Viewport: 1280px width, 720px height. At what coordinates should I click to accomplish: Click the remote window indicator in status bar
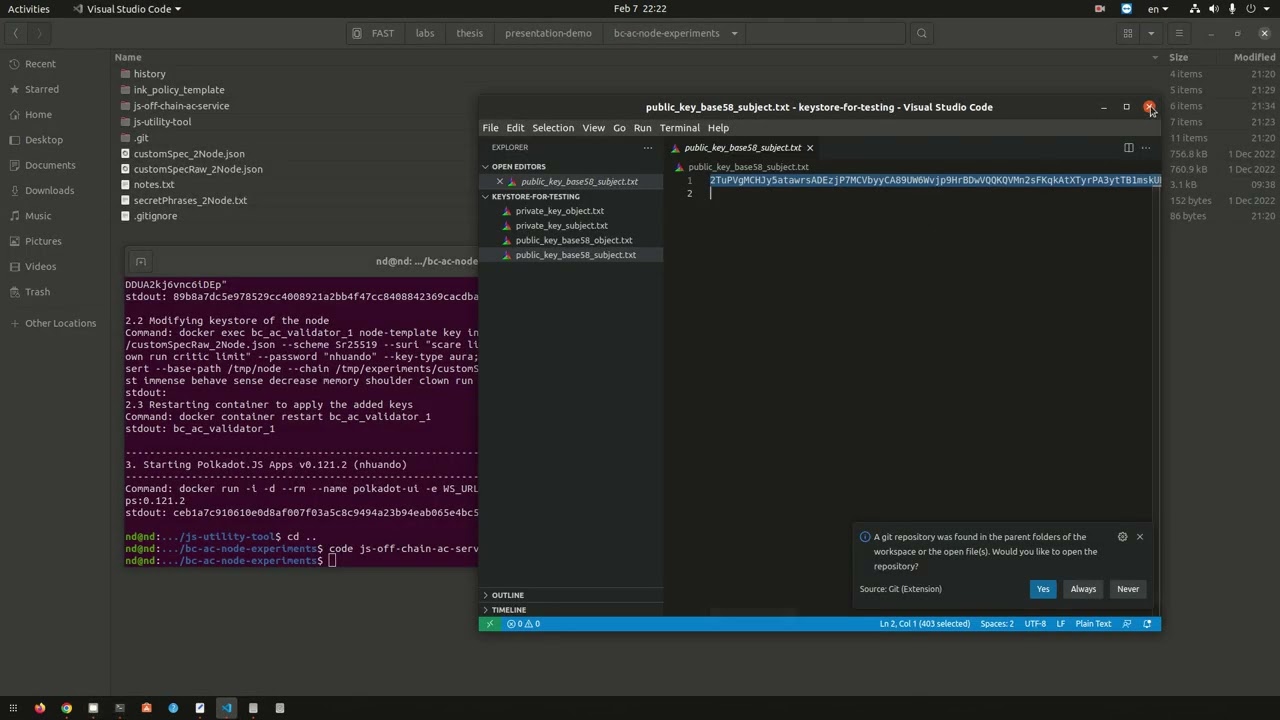point(489,624)
